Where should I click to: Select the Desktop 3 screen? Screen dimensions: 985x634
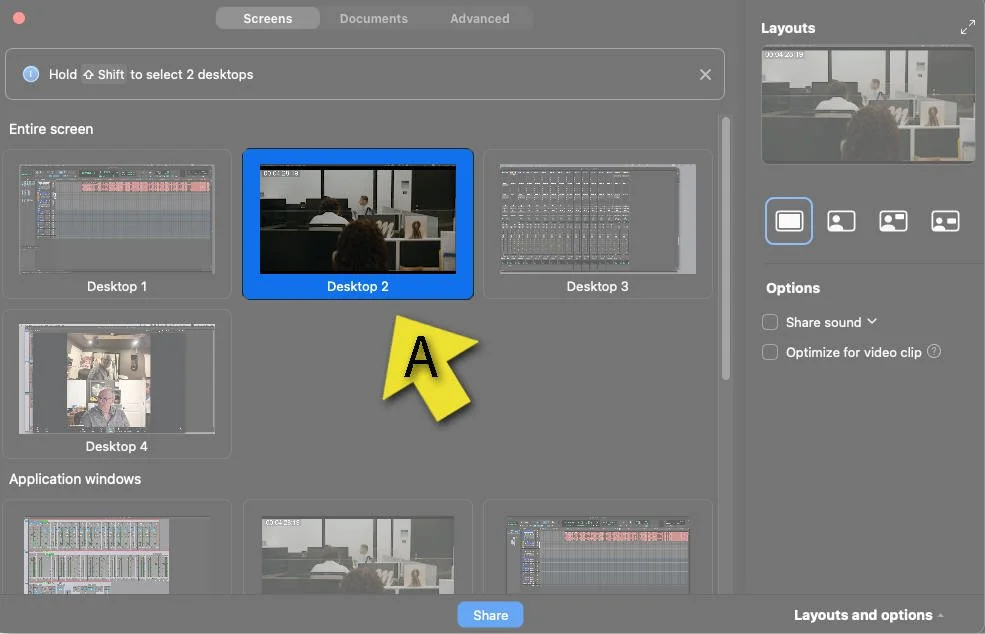pyautogui.click(x=598, y=223)
